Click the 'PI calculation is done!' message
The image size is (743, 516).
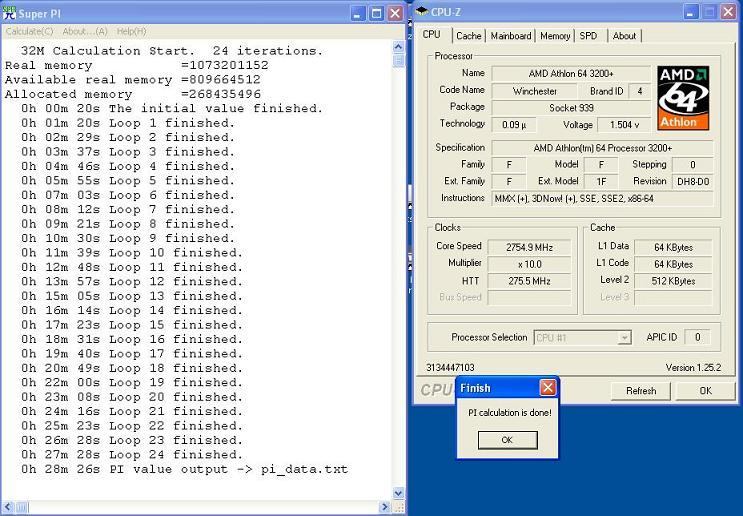pos(509,413)
